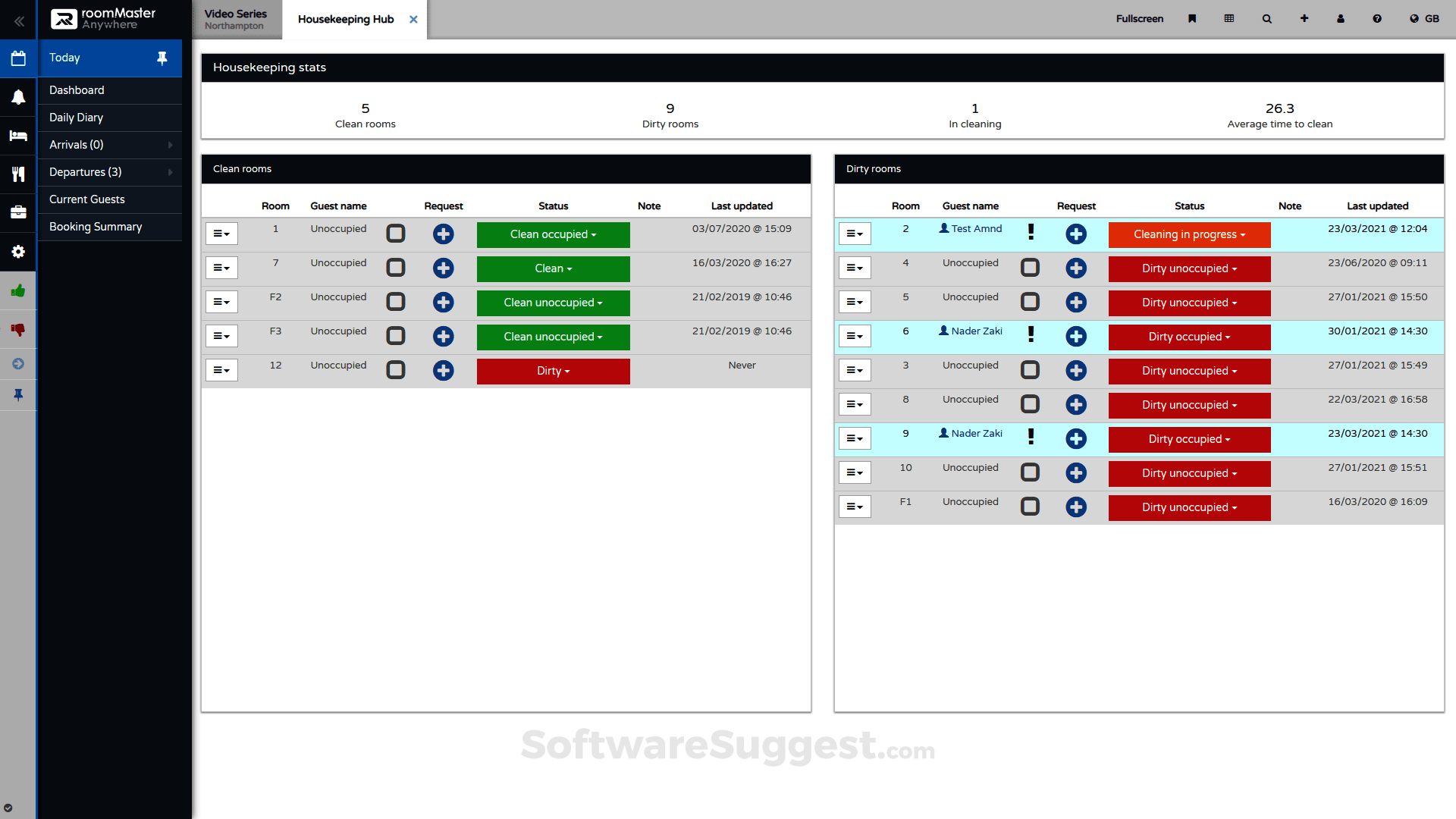Open Clean occupied status dropdown for room 1
Image resolution: width=1456 pixels, height=819 pixels.
553,234
